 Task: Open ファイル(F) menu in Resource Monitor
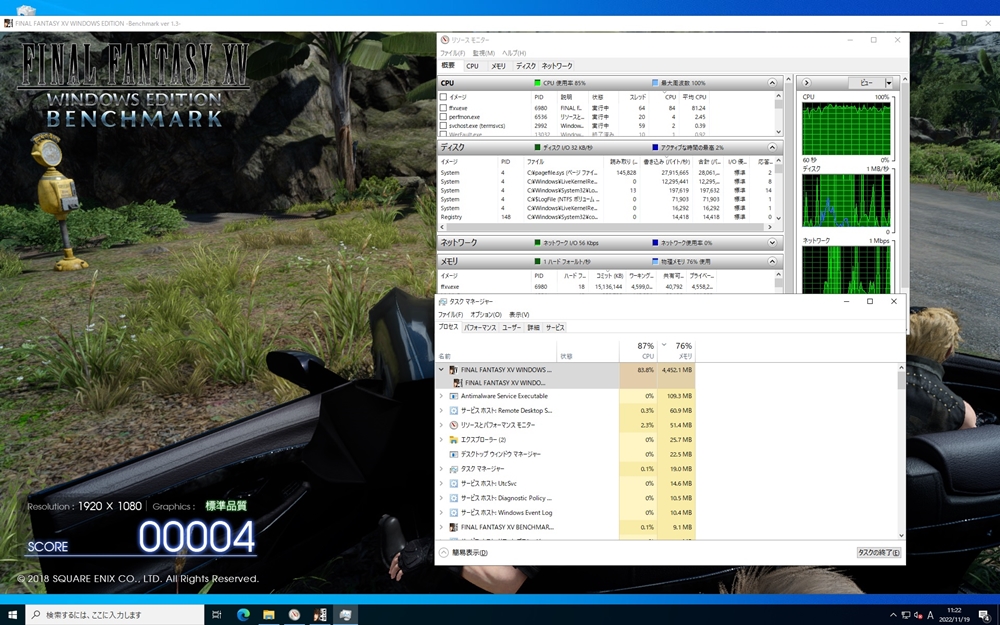pyautogui.click(x=452, y=53)
